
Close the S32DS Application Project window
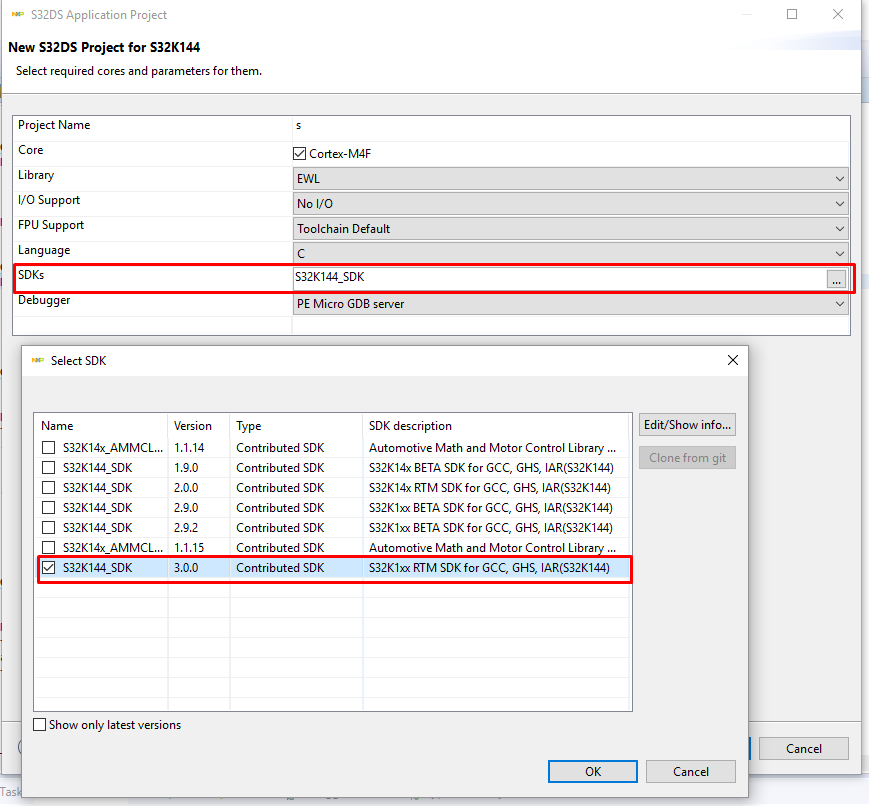point(838,14)
